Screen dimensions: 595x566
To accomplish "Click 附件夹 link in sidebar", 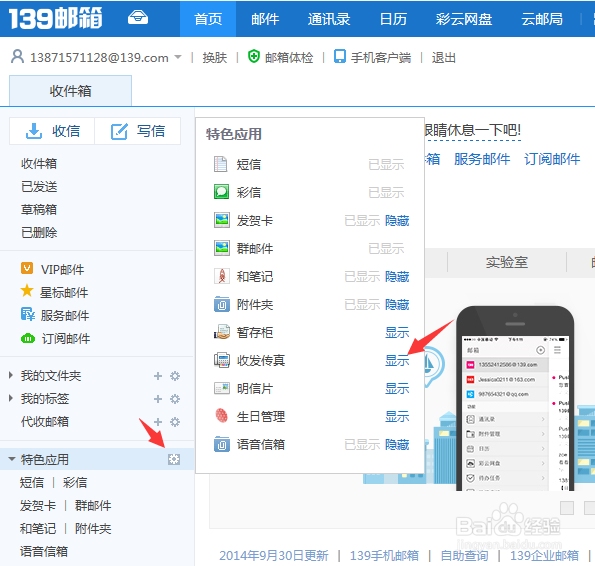I will (93, 528).
